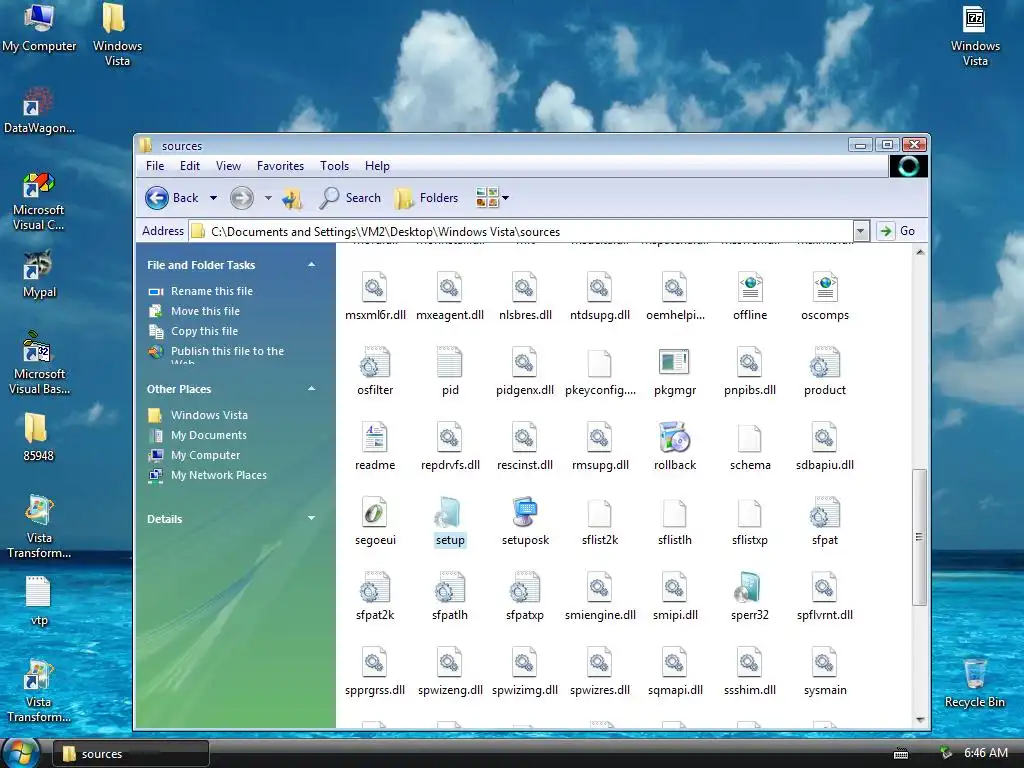Select the sfpat file icon
Viewport: 1024px width, 768px height.
(824, 513)
